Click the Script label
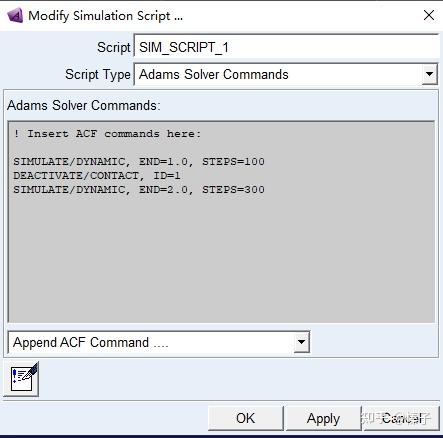 (114, 47)
